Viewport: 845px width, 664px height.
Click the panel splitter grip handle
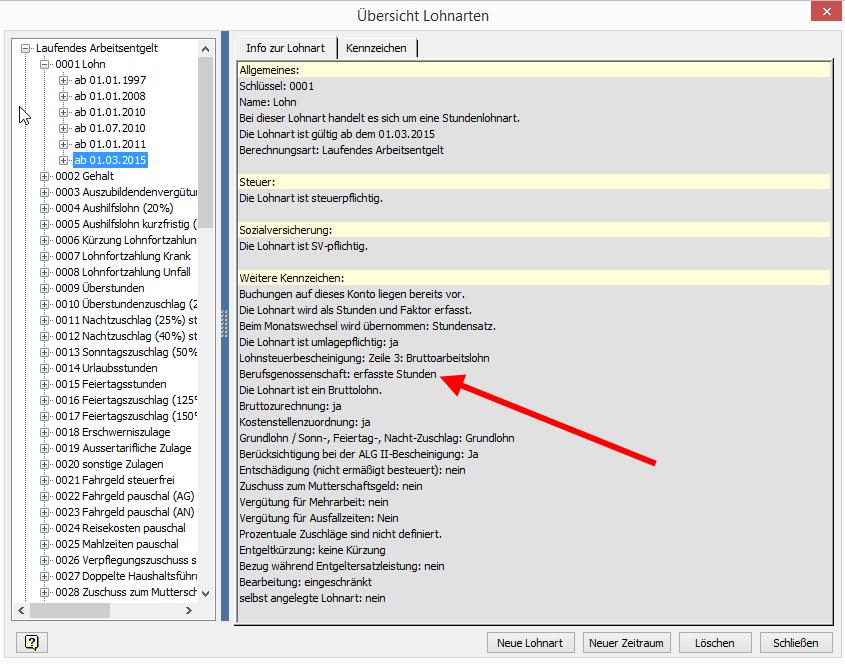pos(225,323)
